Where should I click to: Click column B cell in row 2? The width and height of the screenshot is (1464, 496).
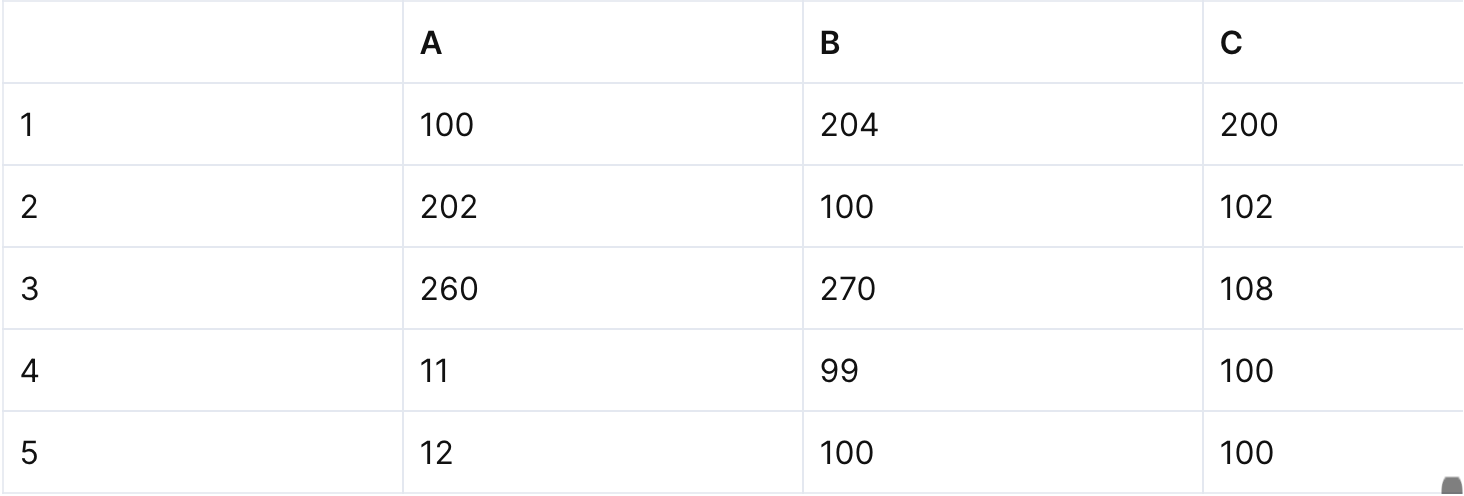(1002, 207)
